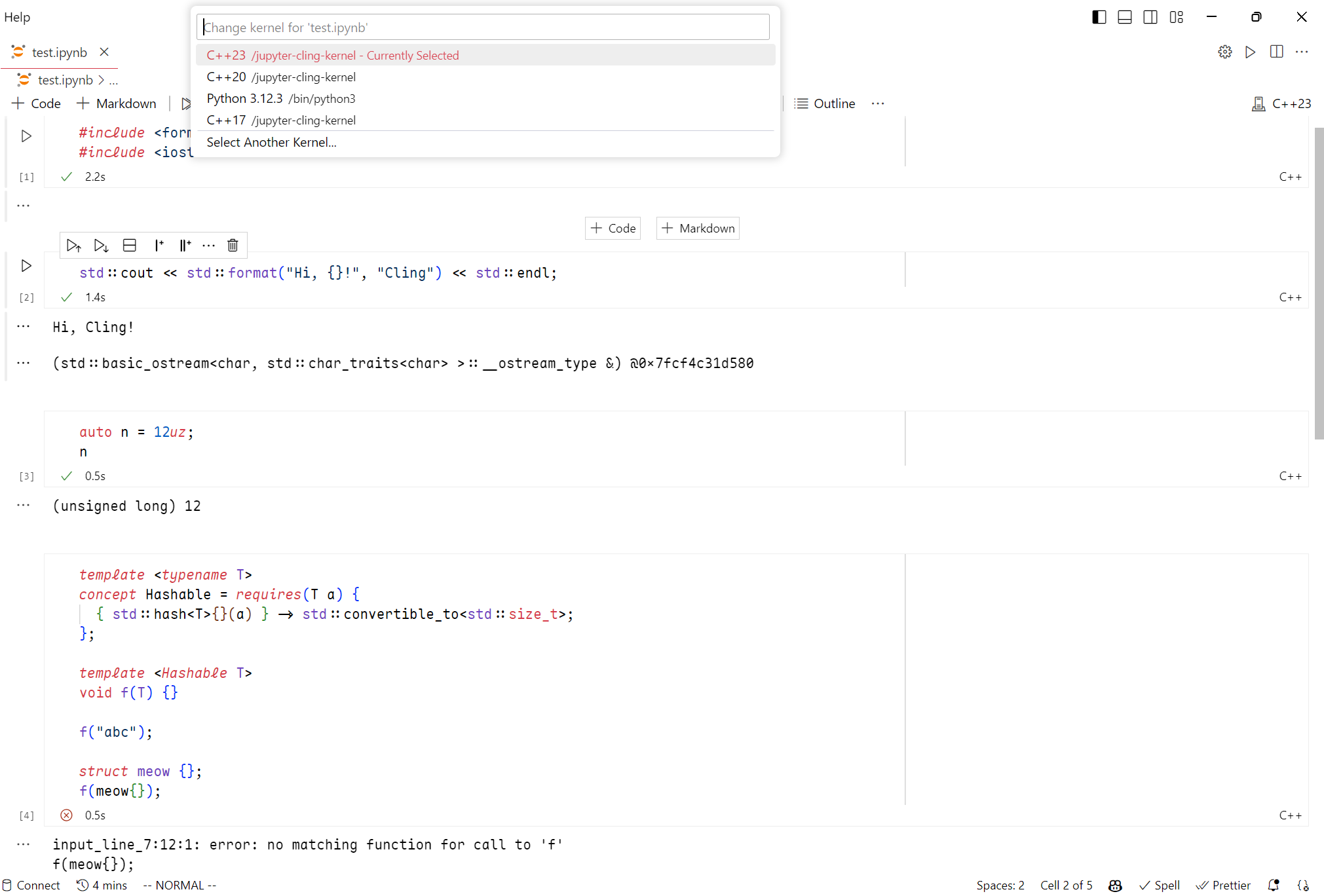The image size is (1324, 896).
Task: Toggle the secondary side bar
Action: (1150, 17)
